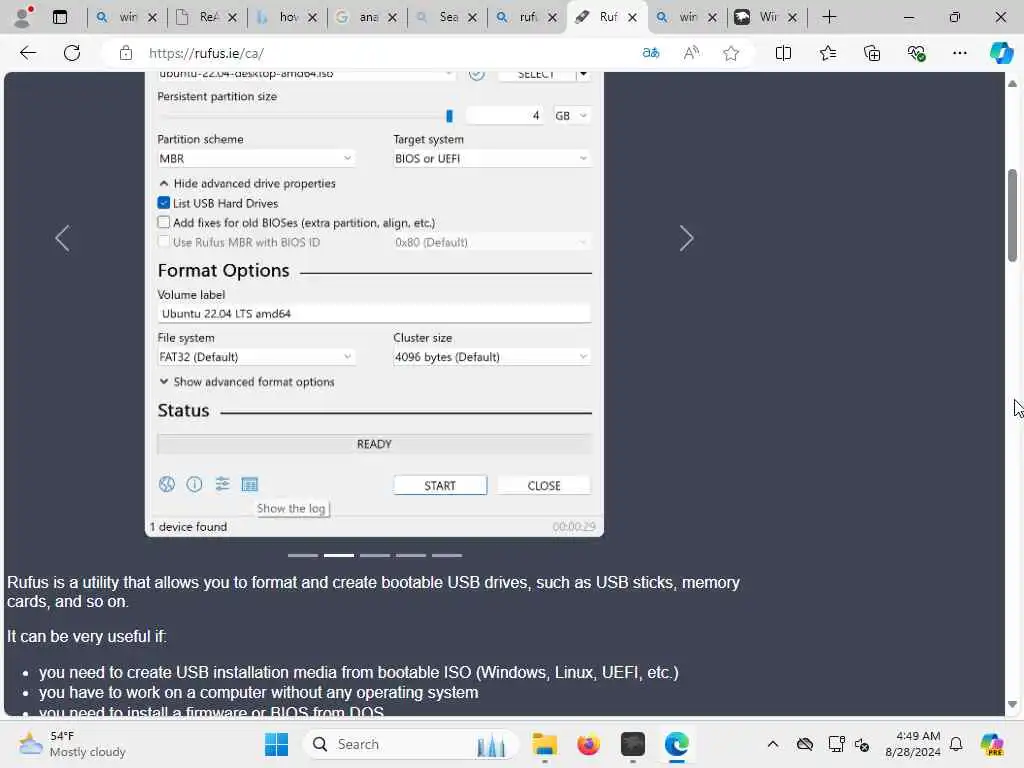Screen dimensions: 1024x768
Task: Open the SELECT button dropdown arrow
Action: [583, 74]
